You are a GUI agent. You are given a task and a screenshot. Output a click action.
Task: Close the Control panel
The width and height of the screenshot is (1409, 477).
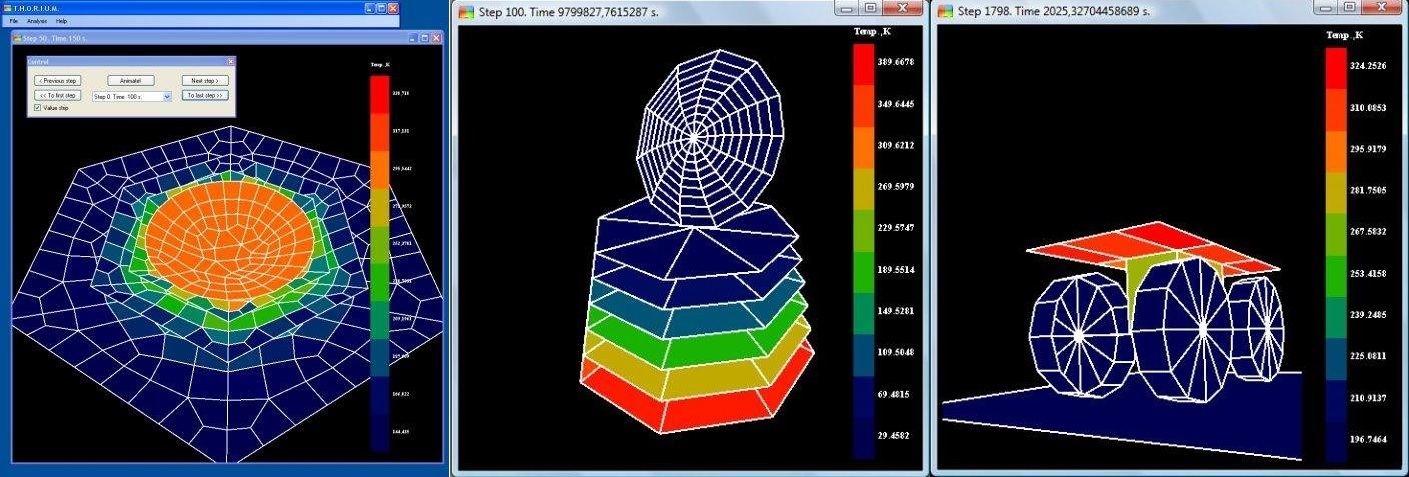click(x=231, y=62)
